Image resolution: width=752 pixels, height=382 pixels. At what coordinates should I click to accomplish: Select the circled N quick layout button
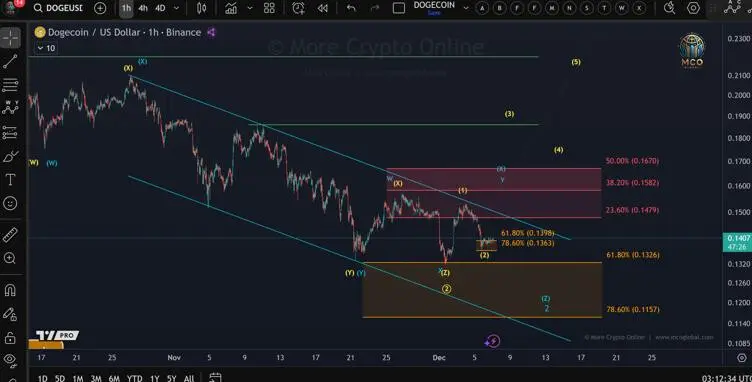point(569,8)
